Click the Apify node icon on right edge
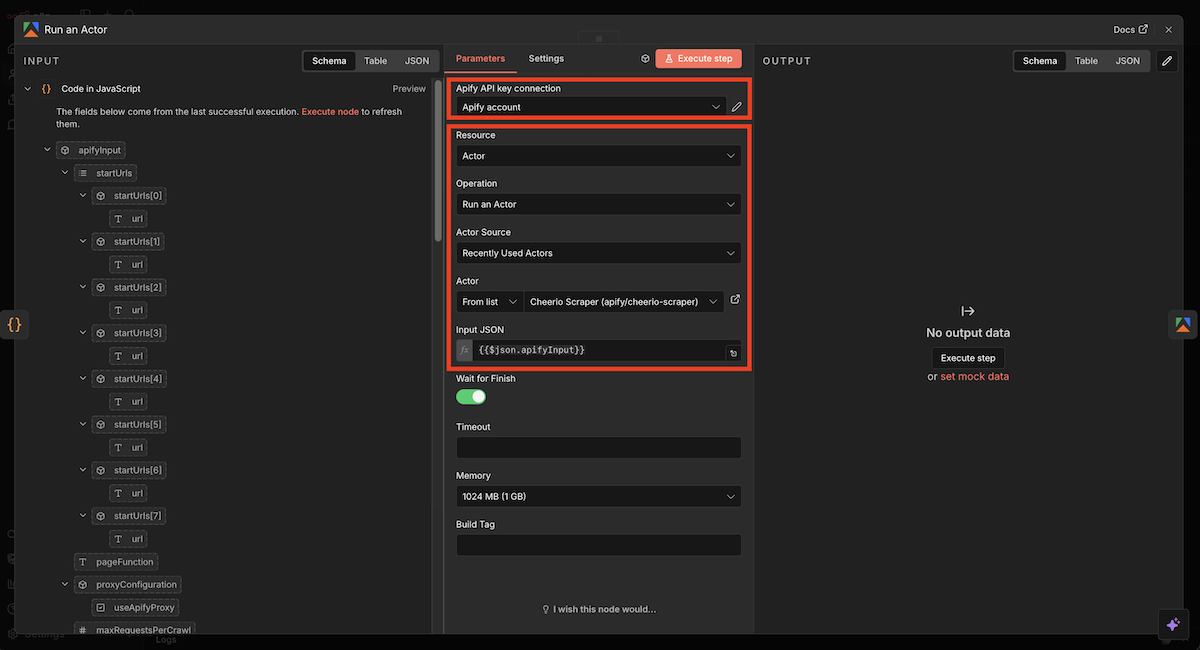 coord(1183,325)
